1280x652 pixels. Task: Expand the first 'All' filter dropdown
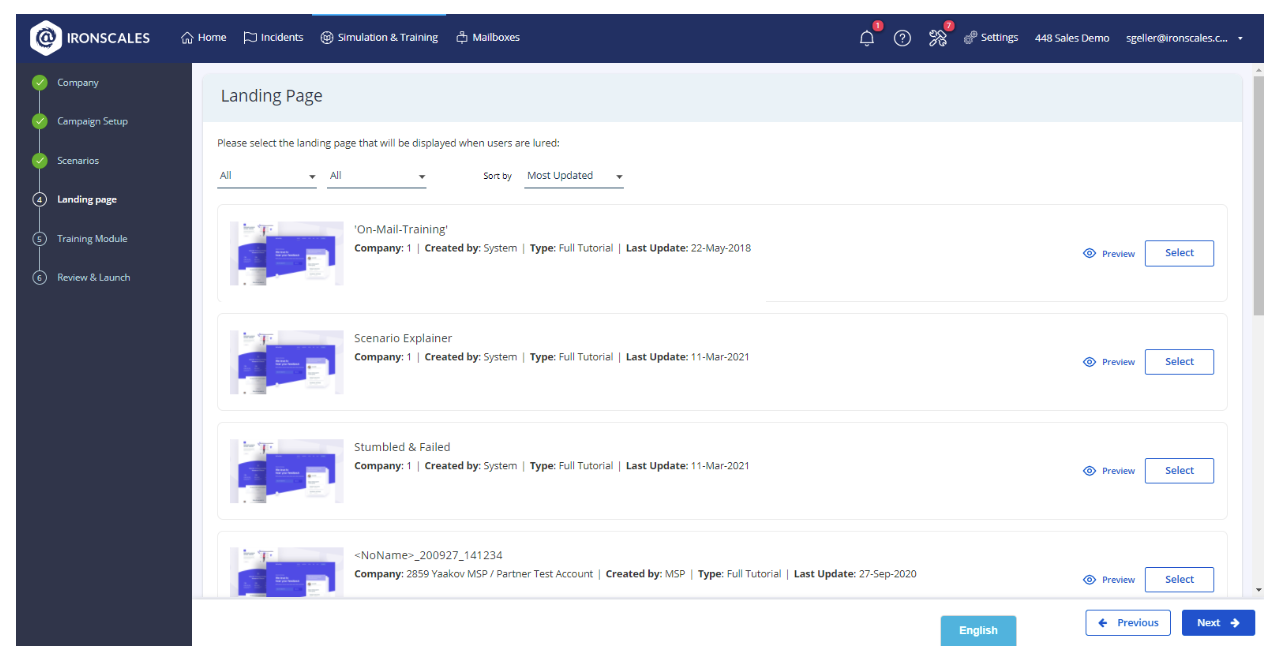pos(267,177)
